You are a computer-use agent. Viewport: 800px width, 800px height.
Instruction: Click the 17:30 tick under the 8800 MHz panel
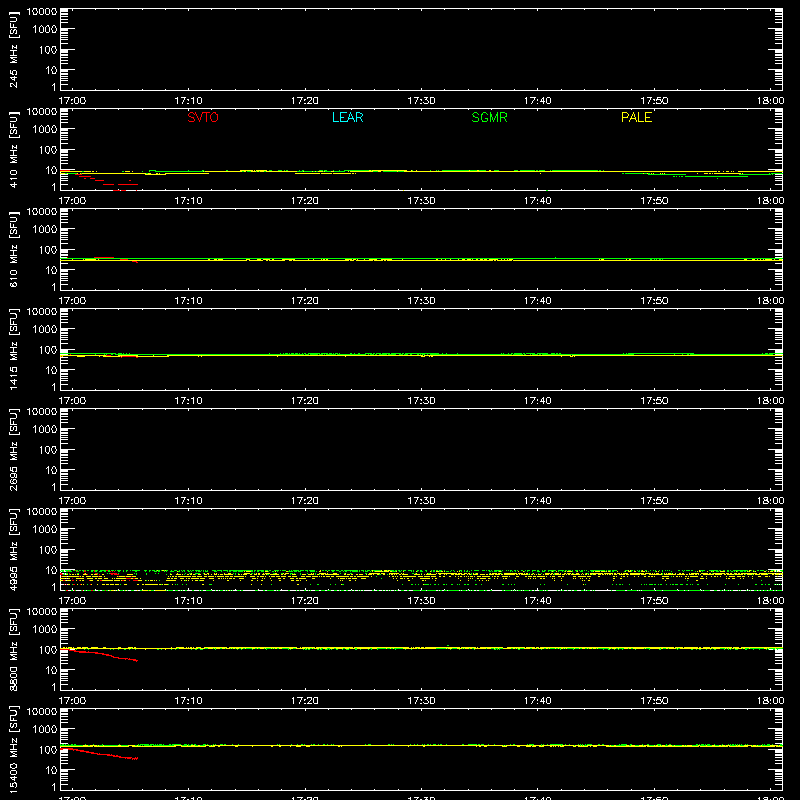click(x=421, y=701)
